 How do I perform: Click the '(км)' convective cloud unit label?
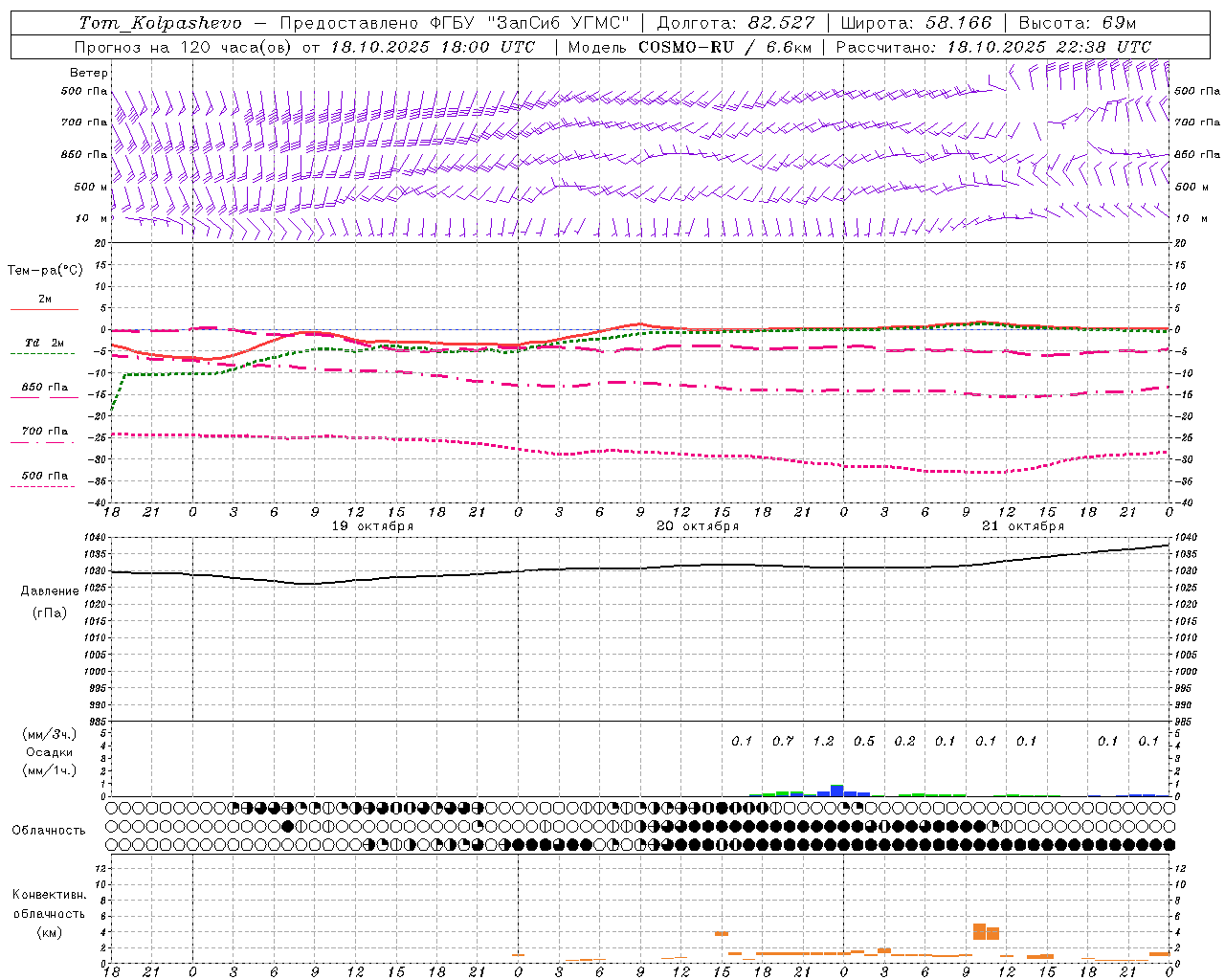point(50,932)
